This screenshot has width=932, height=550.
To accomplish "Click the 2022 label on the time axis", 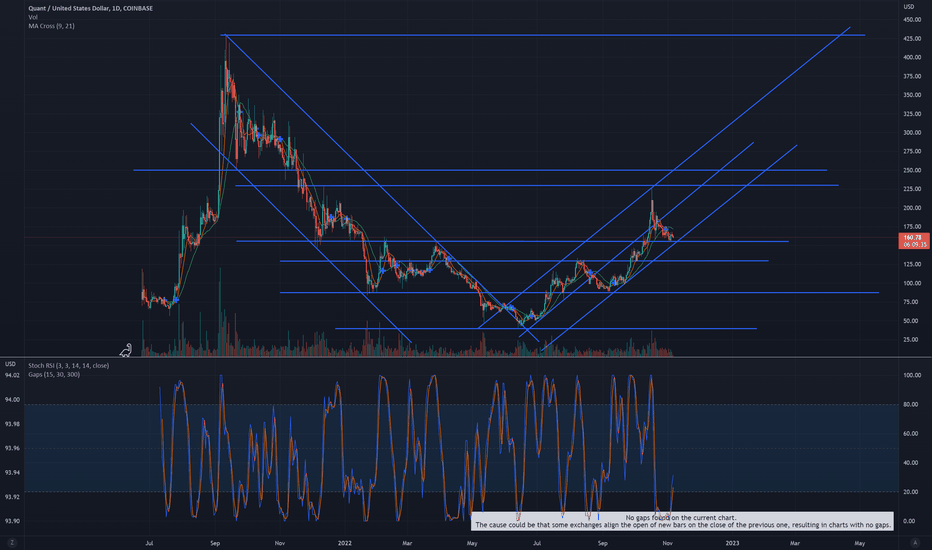I will click(345, 543).
